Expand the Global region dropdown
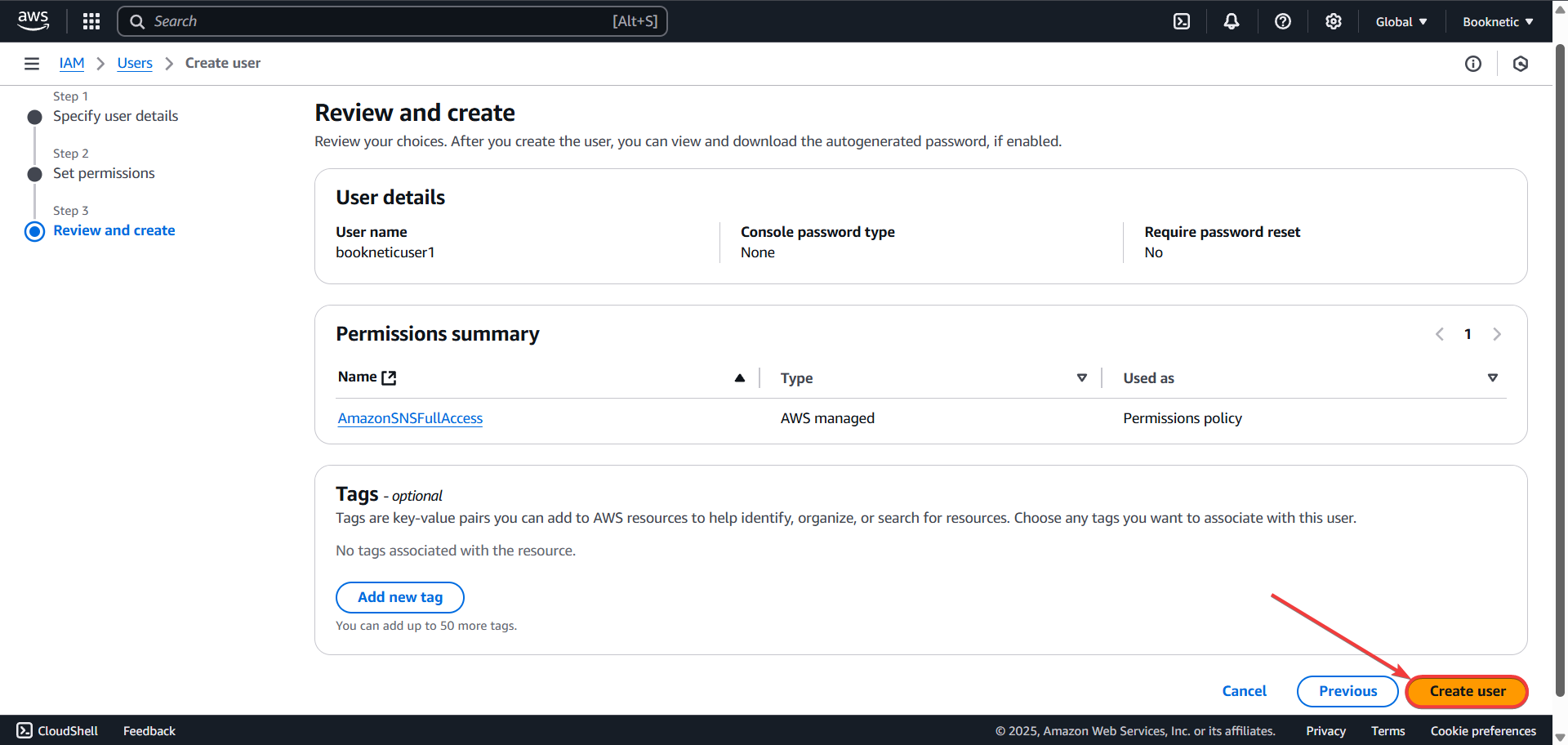Image resolution: width=1568 pixels, height=745 pixels. 1401,21
